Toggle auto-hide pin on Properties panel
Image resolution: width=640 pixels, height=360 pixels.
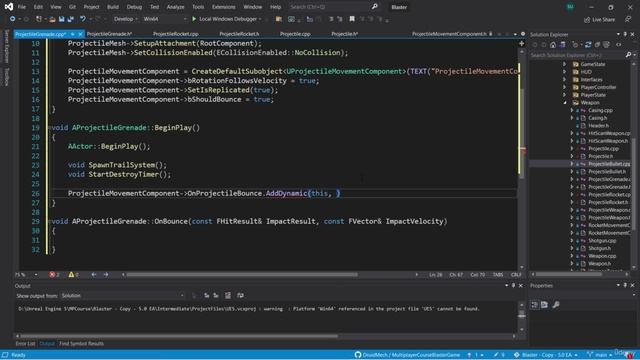[625, 285]
